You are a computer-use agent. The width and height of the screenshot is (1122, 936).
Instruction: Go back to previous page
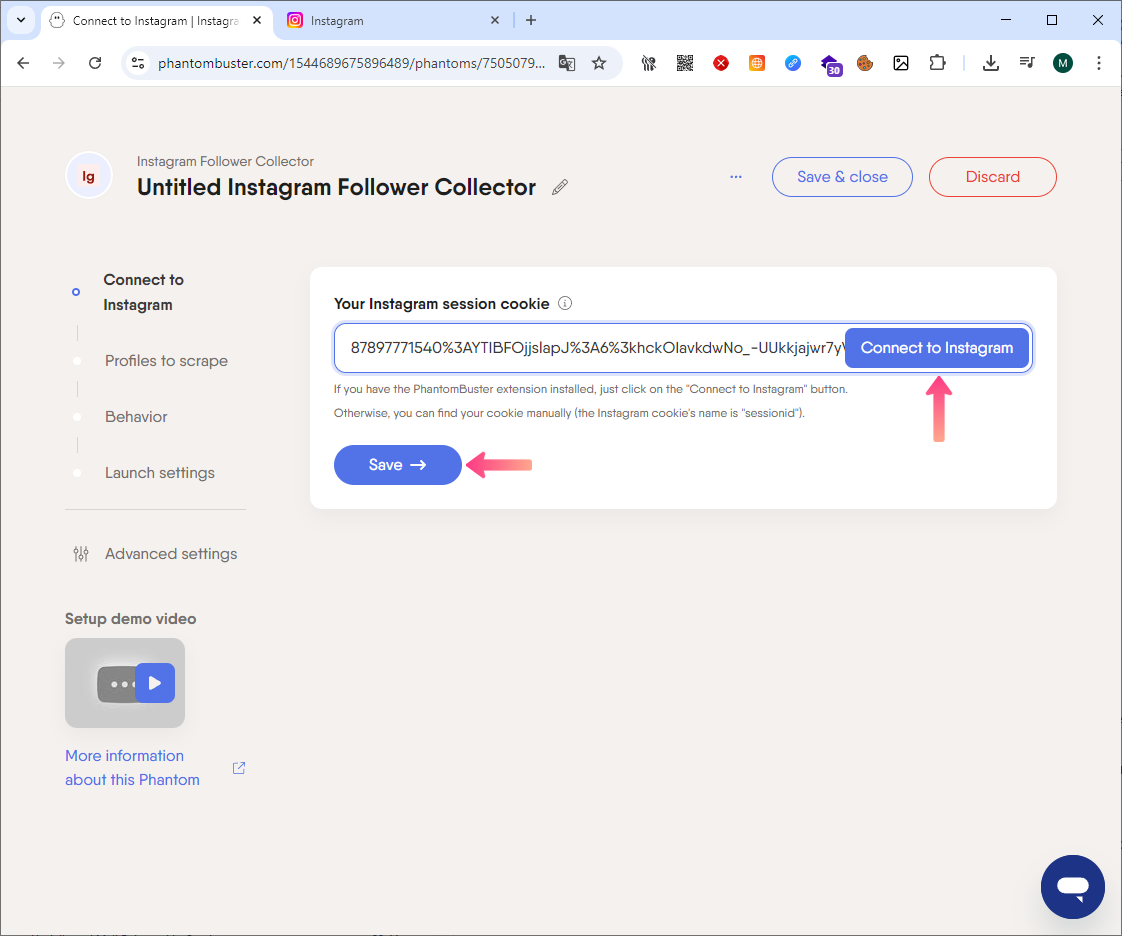[23, 63]
